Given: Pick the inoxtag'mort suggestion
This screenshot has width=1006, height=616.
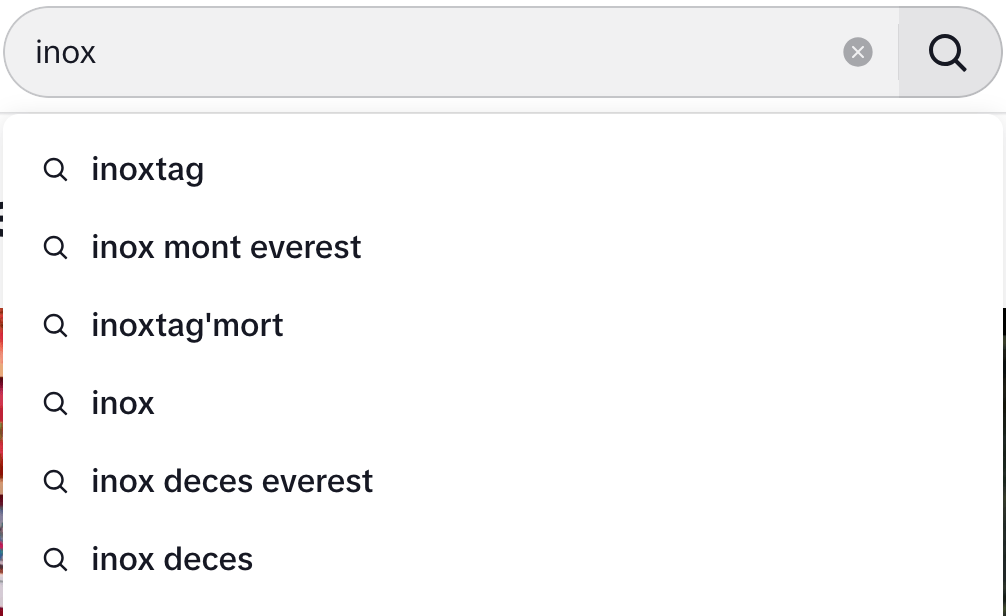Looking at the screenshot, I should pos(503,325).
